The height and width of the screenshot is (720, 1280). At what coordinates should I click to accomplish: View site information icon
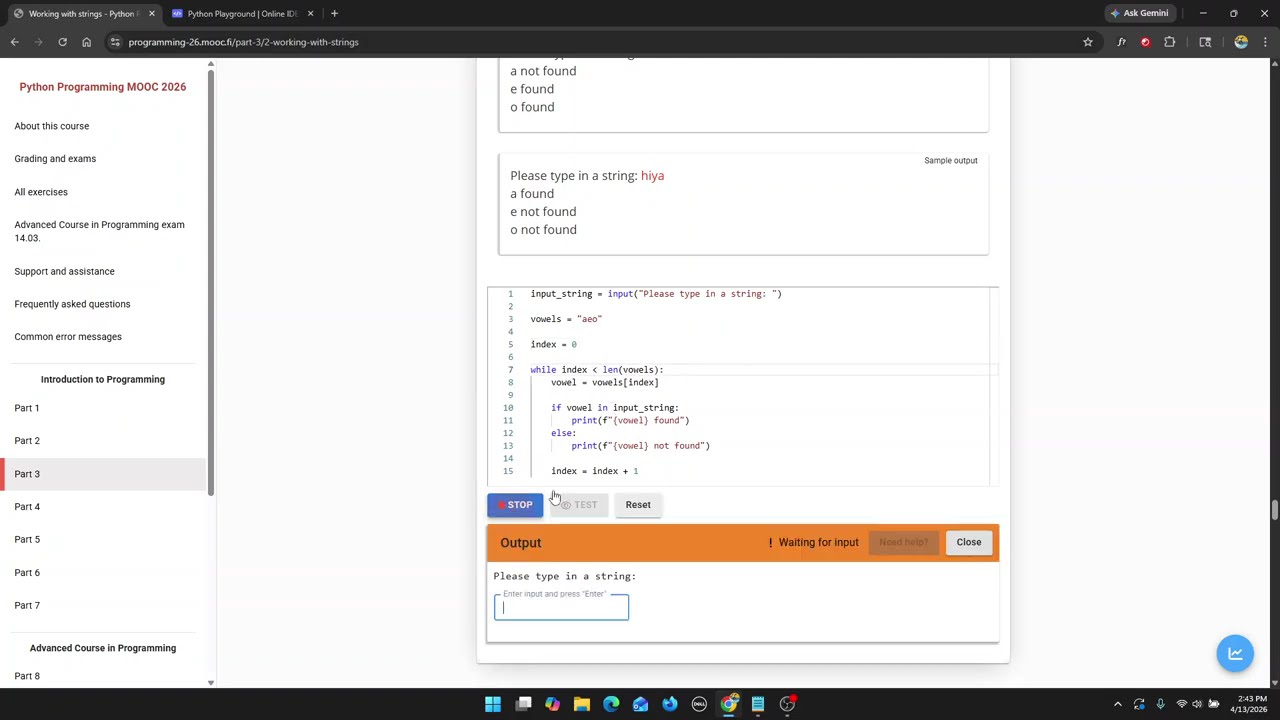(x=115, y=42)
